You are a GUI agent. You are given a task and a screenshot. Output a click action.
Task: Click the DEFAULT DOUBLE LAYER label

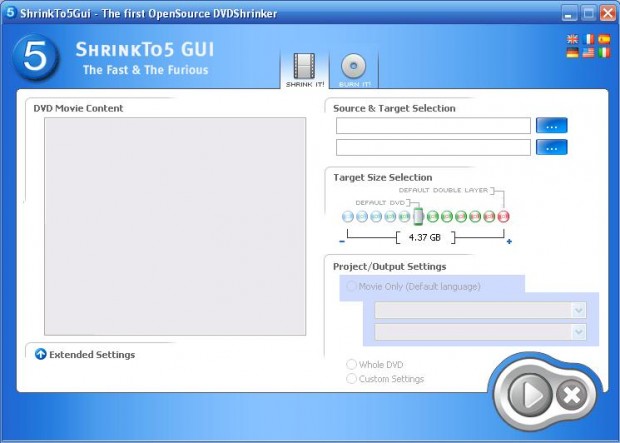point(443,190)
